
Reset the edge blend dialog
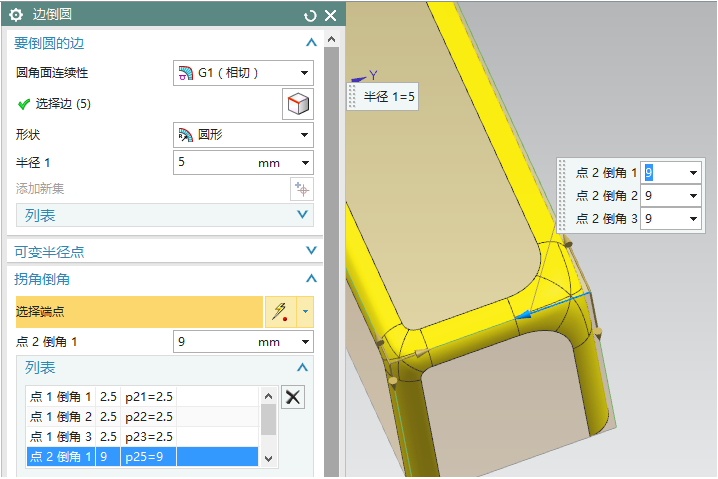point(310,15)
